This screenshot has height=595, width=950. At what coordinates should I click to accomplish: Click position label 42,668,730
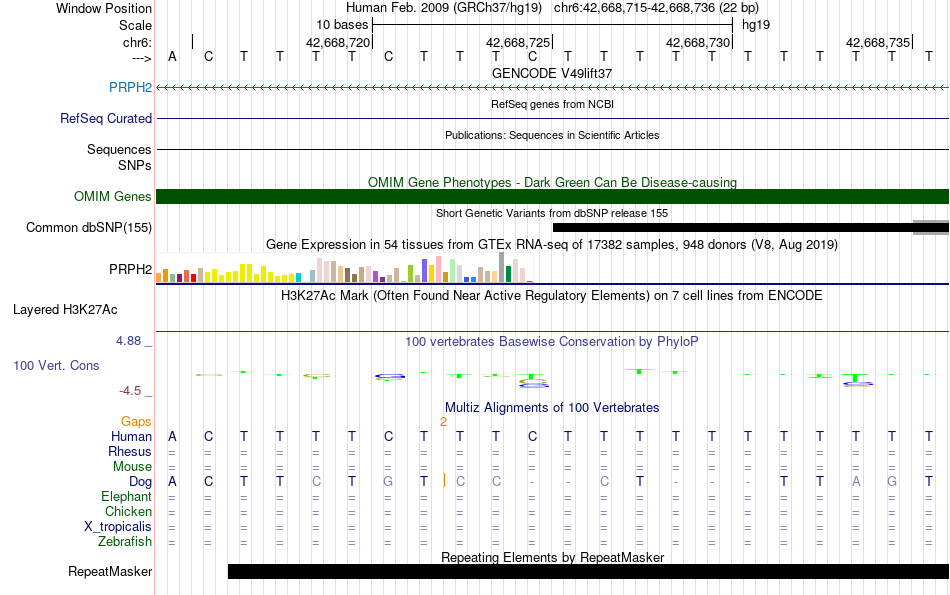tap(697, 42)
